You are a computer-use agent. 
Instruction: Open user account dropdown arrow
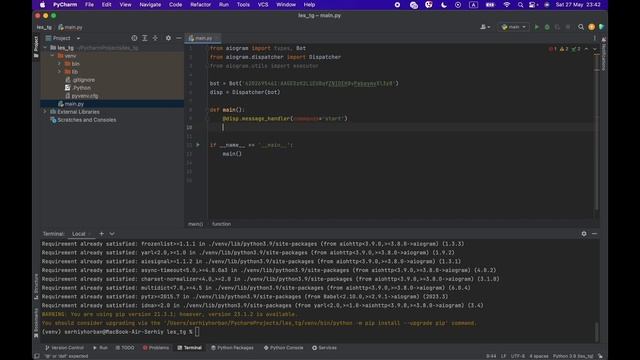[x=489, y=27]
